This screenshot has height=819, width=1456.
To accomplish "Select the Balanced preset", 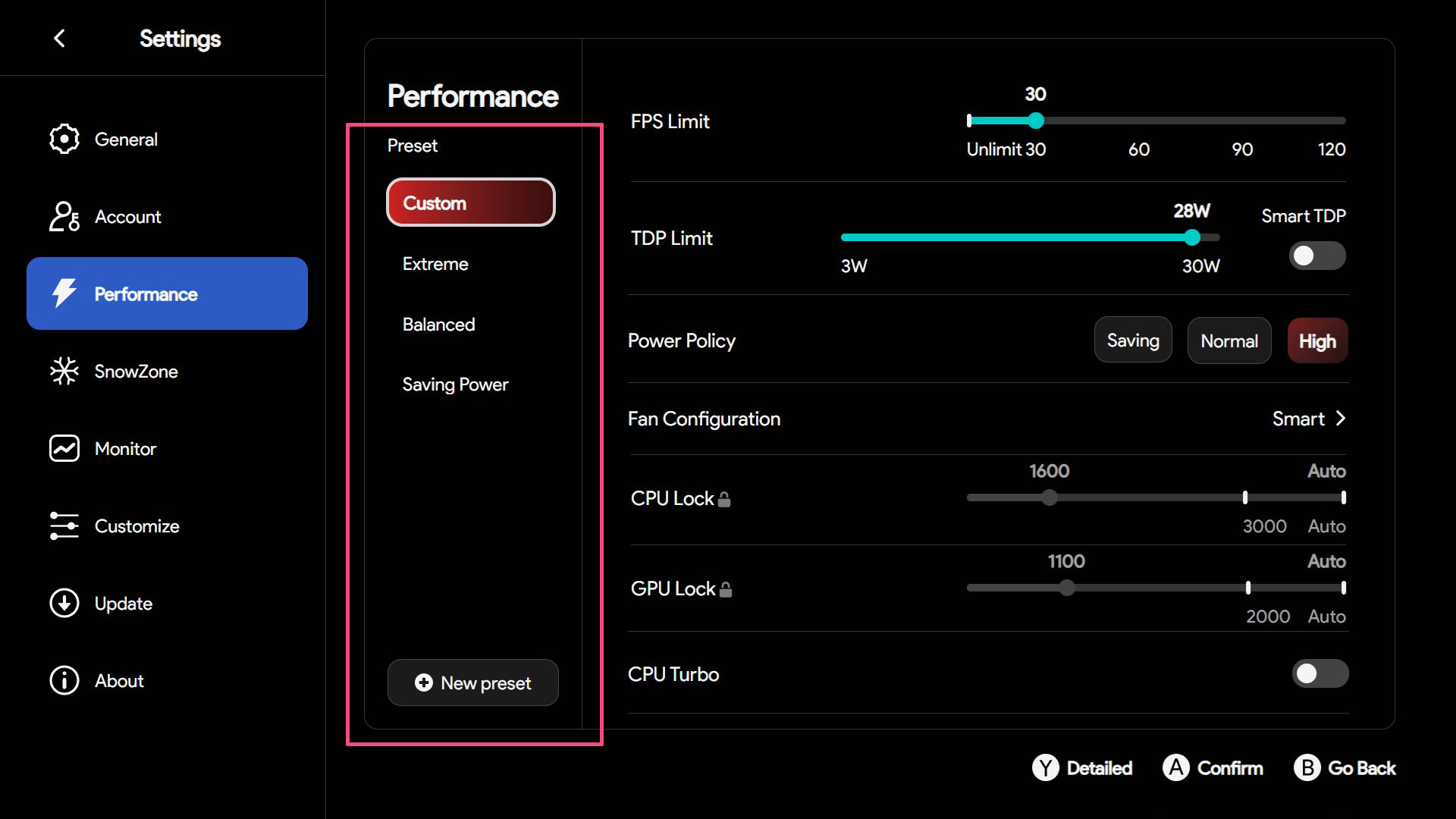I will click(438, 325).
